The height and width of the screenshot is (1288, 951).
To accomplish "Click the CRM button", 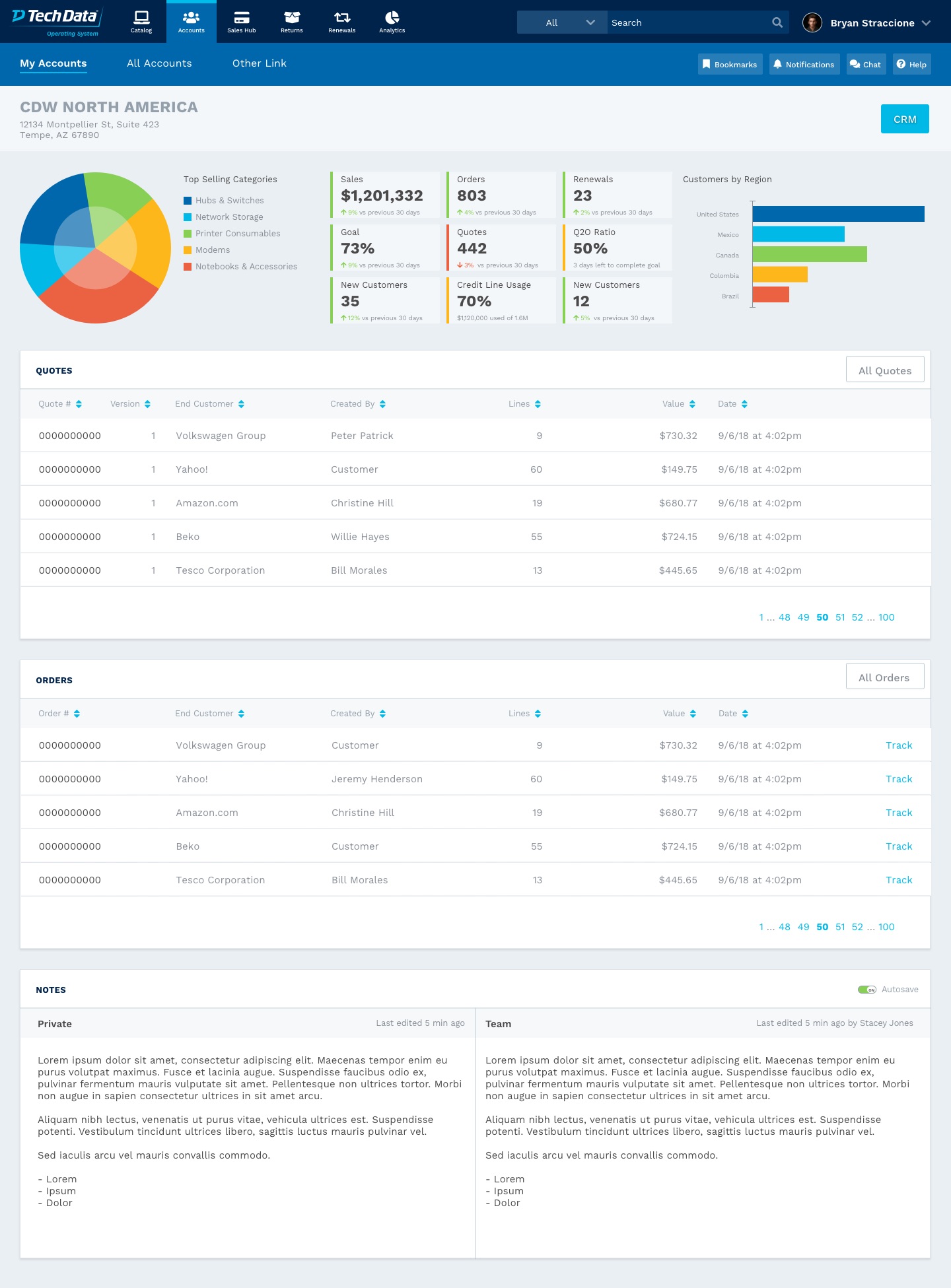I will [905, 119].
